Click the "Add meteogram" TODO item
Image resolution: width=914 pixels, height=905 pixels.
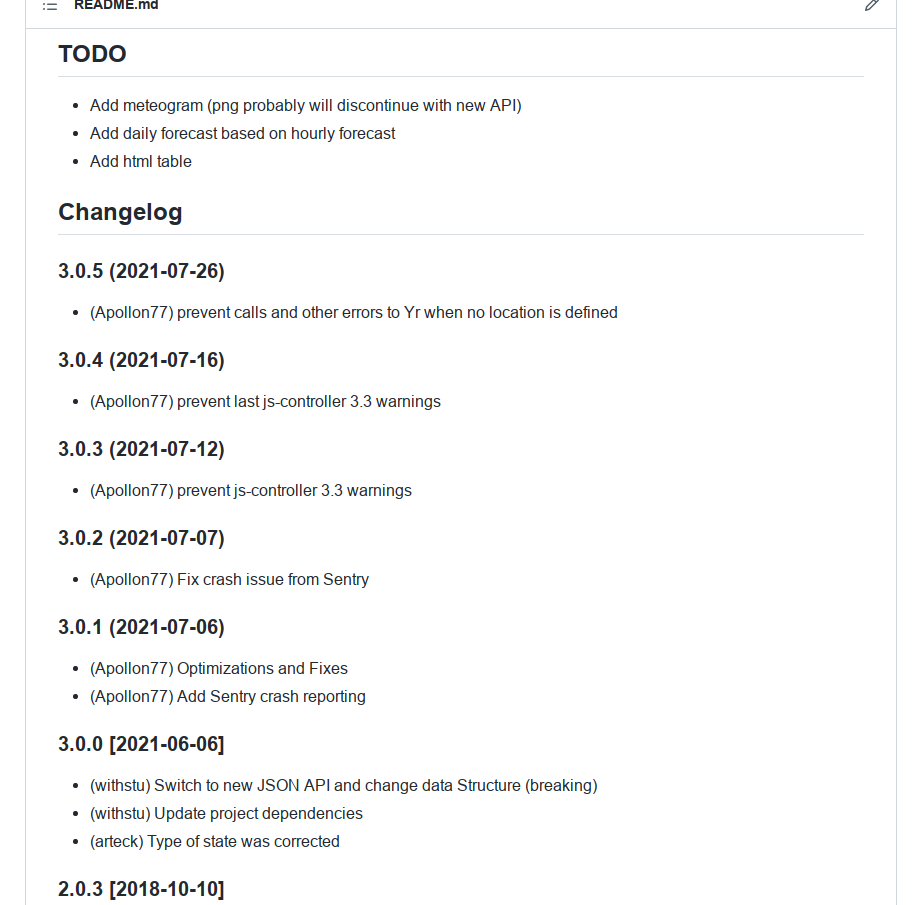pyautogui.click(x=305, y=105)
